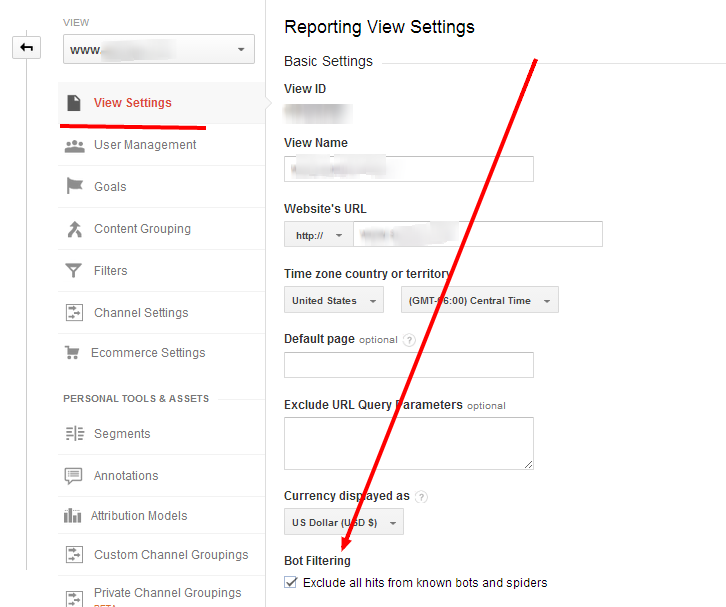Click the Goals flag icon

click(x=74, y=187)
